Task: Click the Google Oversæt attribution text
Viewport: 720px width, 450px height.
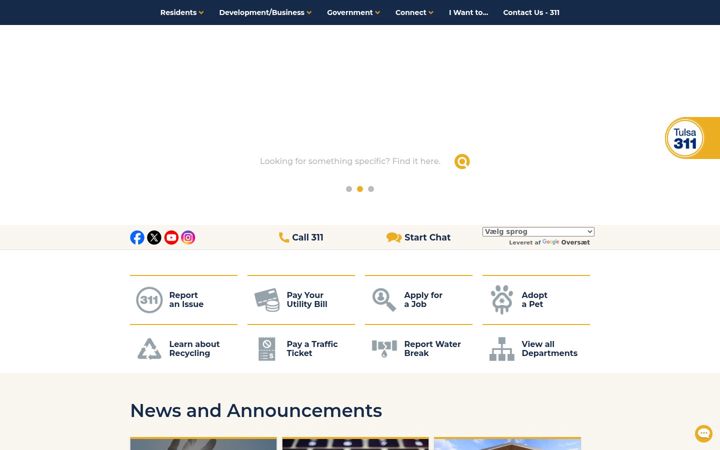Action: click(549, 242)
